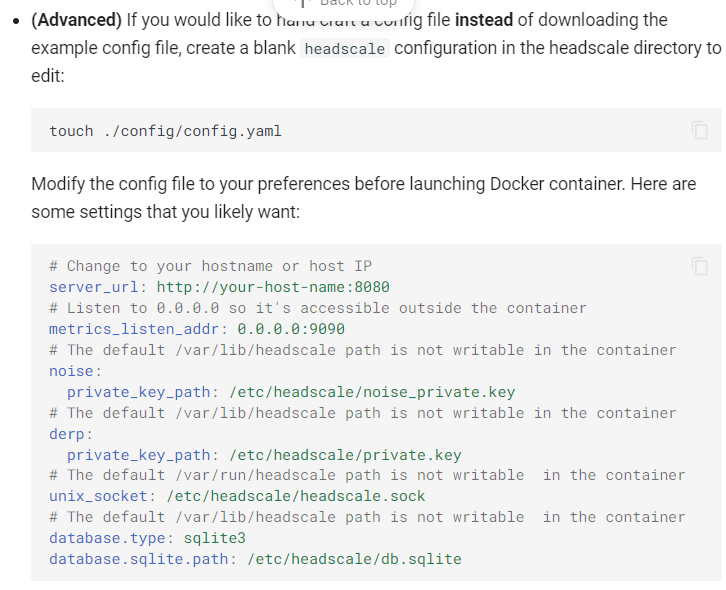
Task: Click the unix_socket key
Action: pyautogui.click(x=98, y=496)
